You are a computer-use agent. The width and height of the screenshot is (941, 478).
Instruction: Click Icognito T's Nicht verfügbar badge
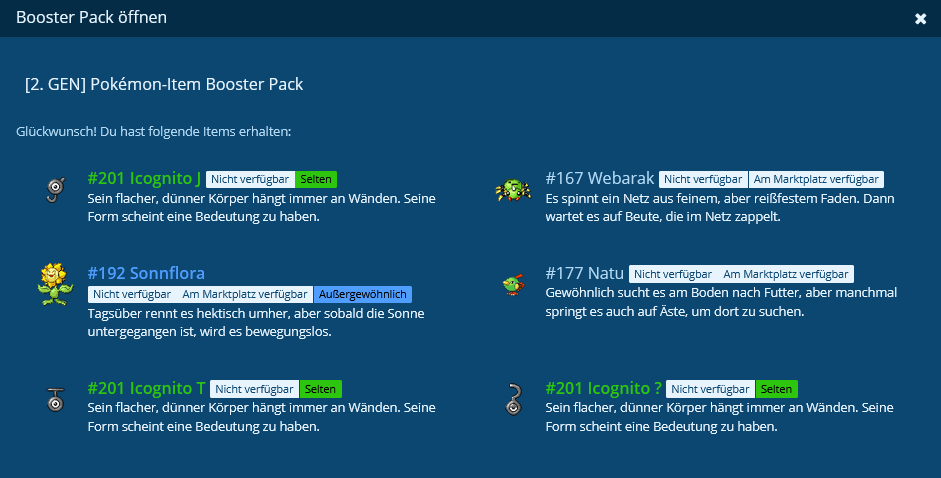[x=254, y=389]
